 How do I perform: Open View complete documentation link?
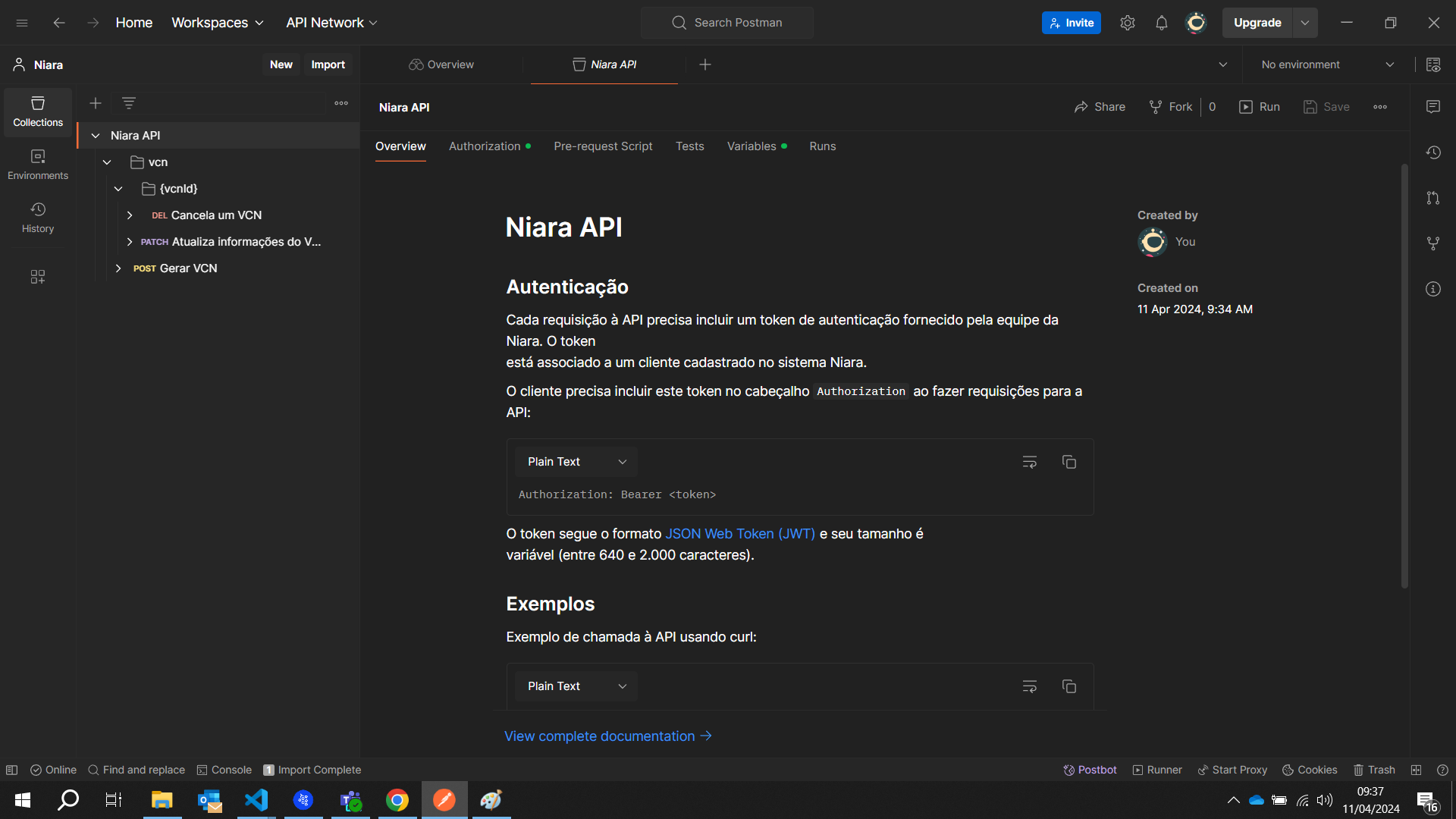coord(608,736)
